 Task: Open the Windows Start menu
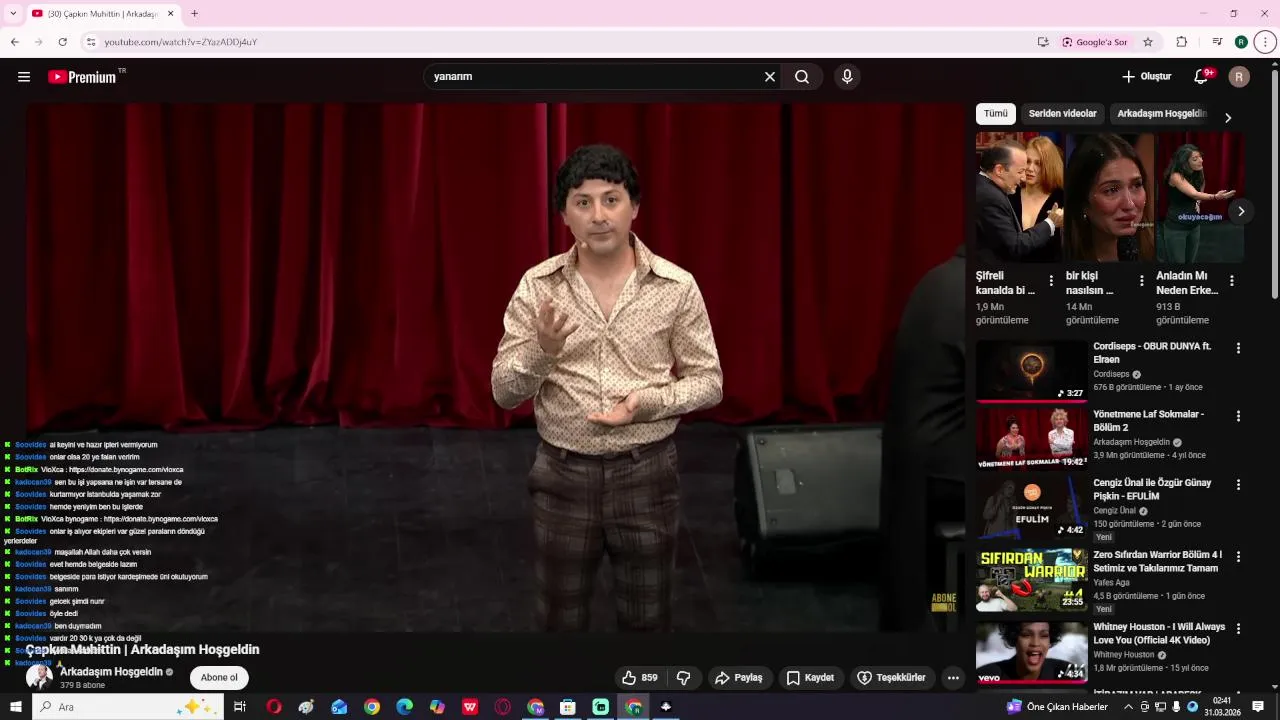15,707
